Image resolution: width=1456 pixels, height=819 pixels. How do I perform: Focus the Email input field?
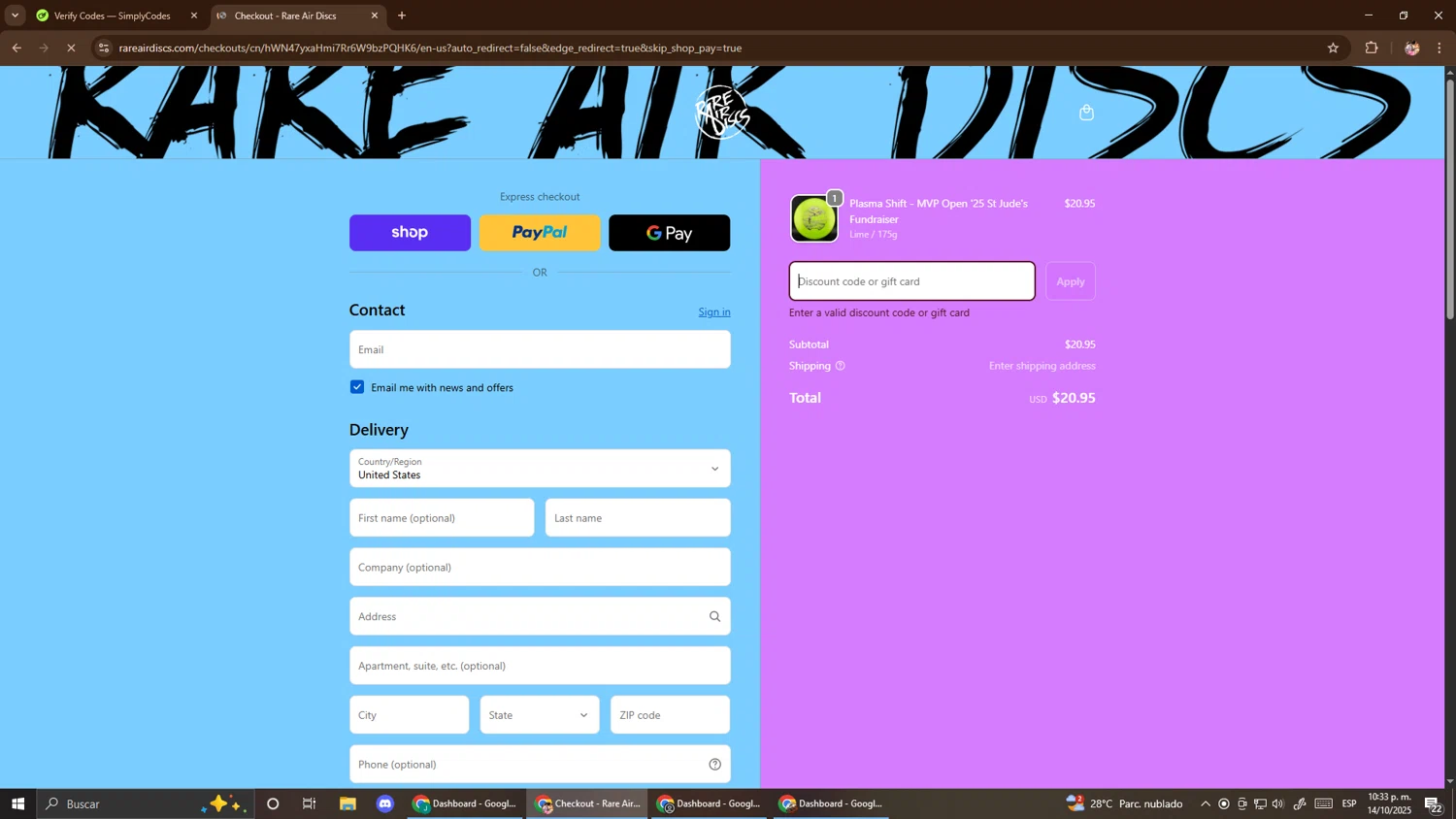coord(540,349)
